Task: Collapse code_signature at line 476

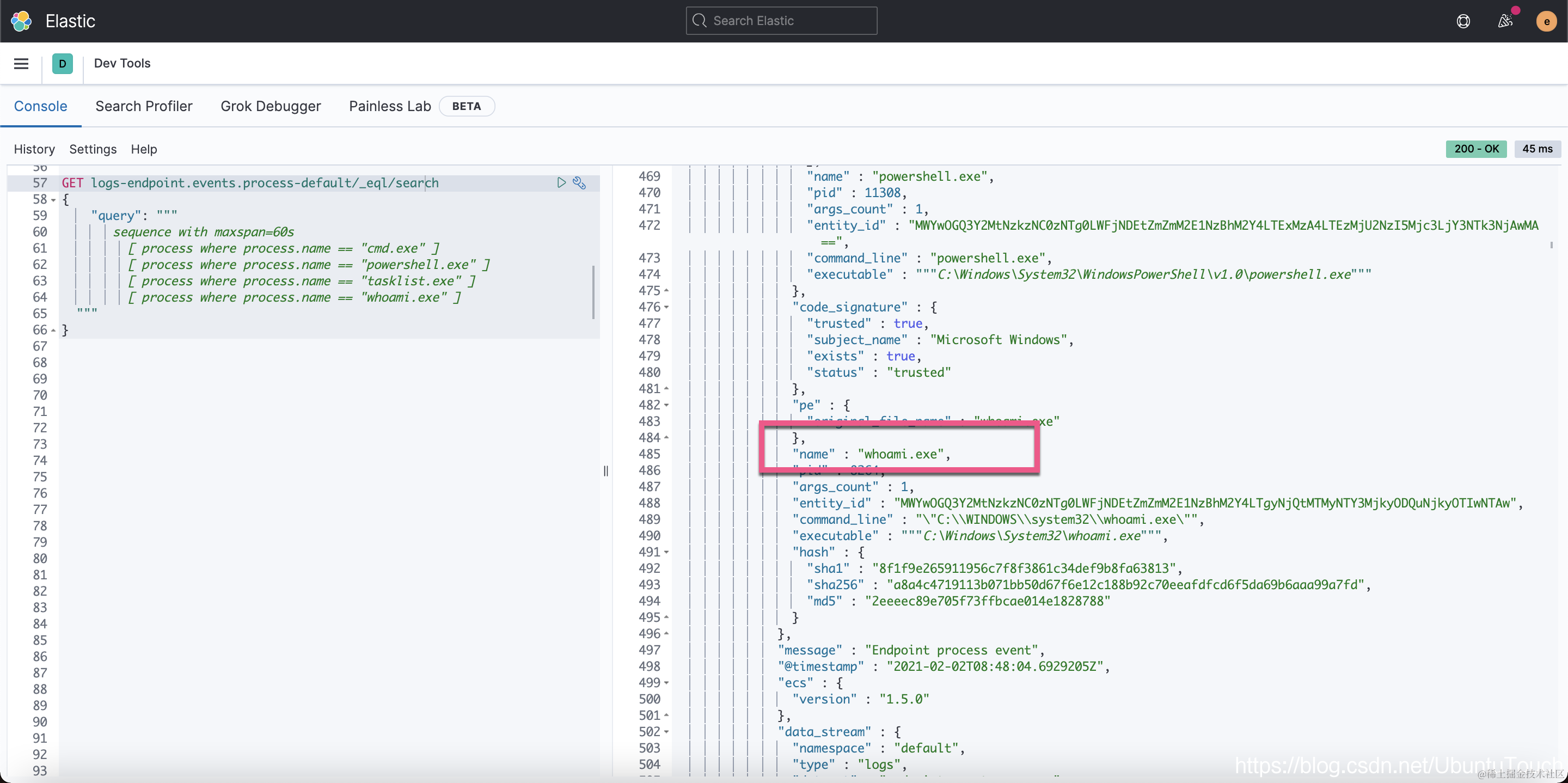Action: [x=666, y=307]
